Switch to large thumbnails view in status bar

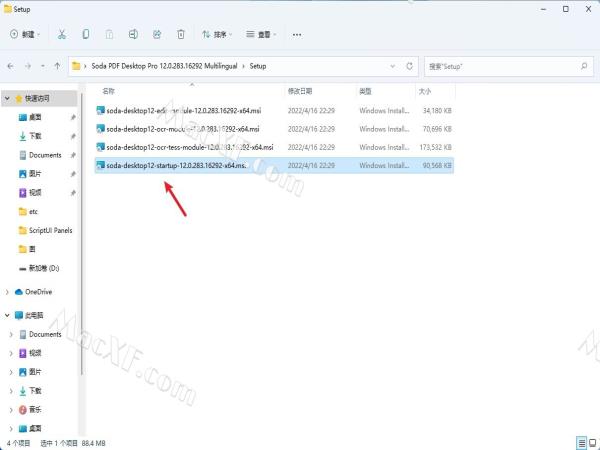[592, 442]
